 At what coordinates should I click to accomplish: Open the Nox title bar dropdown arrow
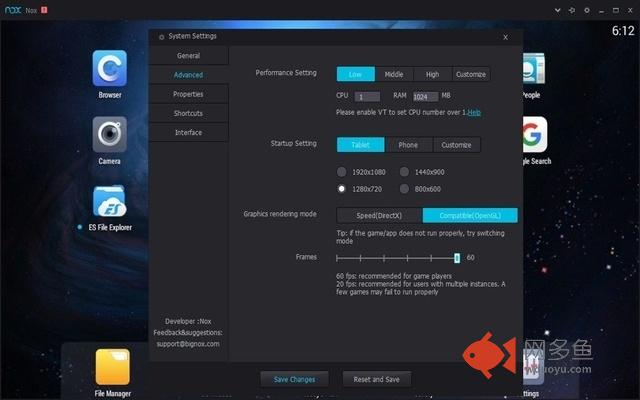click(x=558, y=10)
